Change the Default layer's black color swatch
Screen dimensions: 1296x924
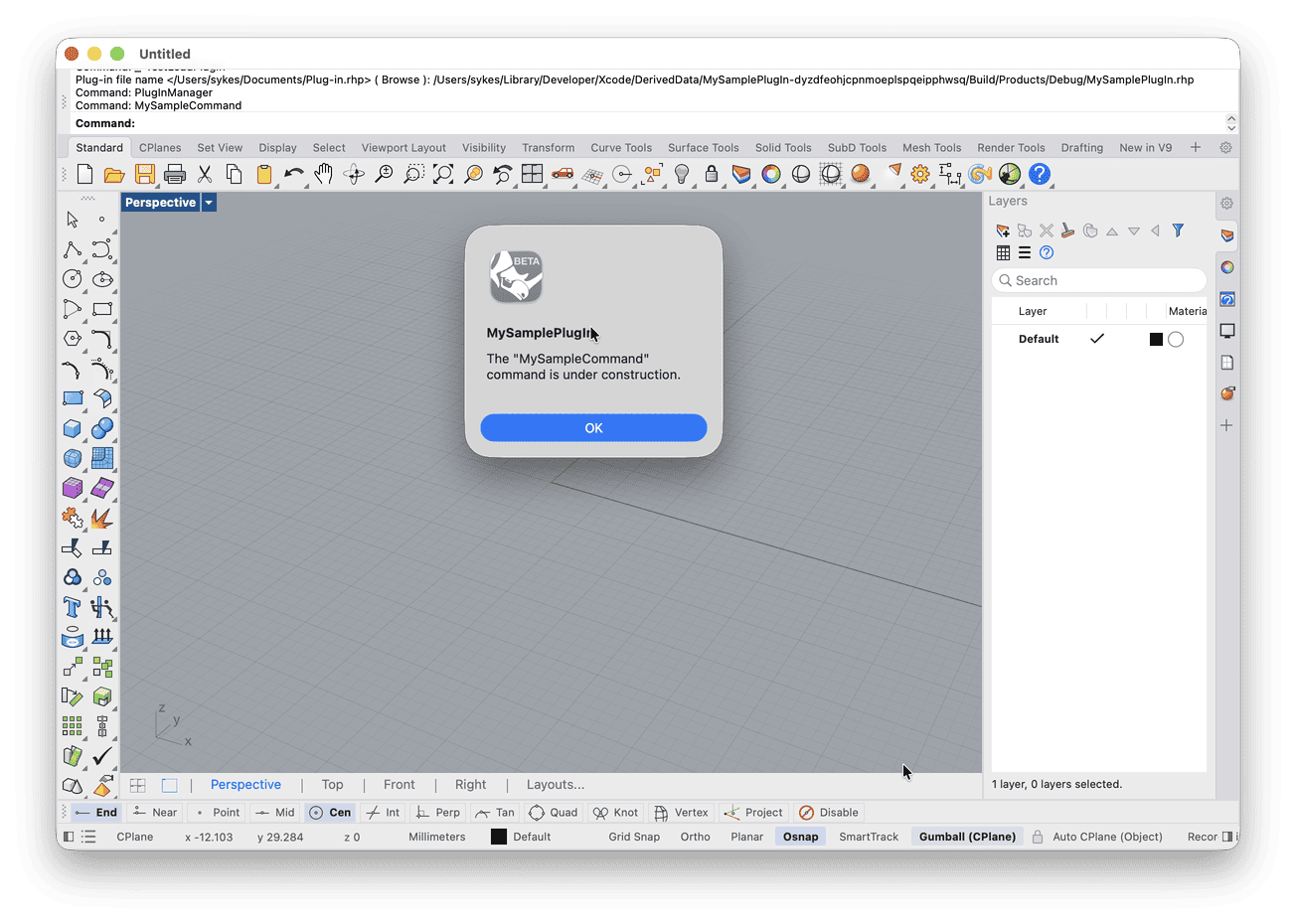point(1156,340)
